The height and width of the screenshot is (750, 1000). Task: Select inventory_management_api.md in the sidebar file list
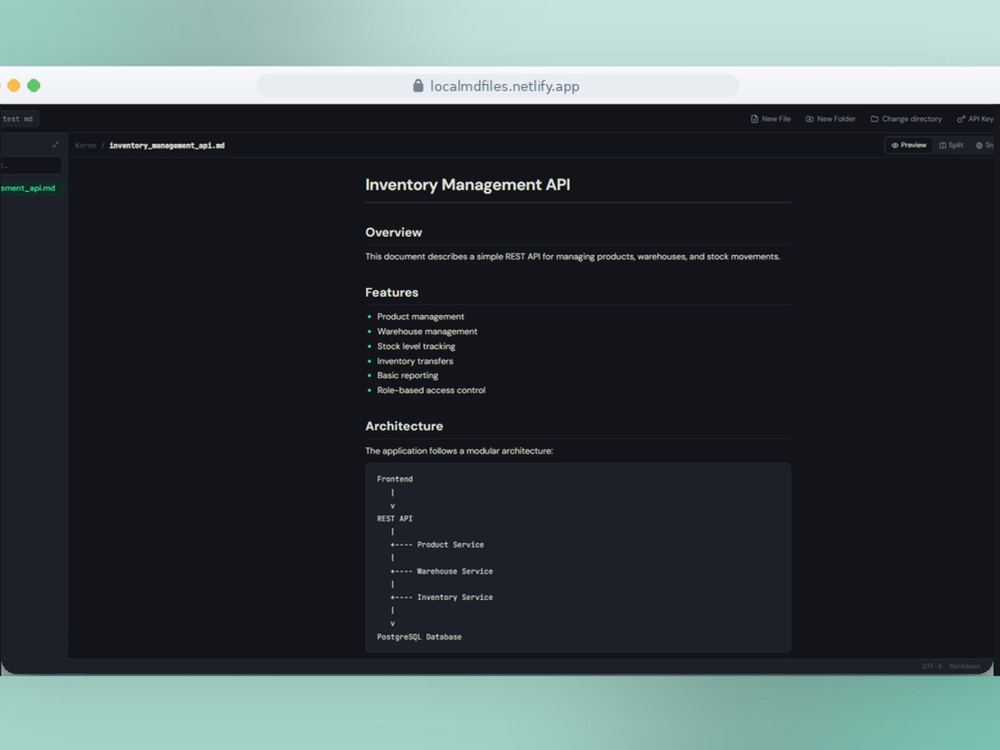pyautogui.click(x=31, y=188)
